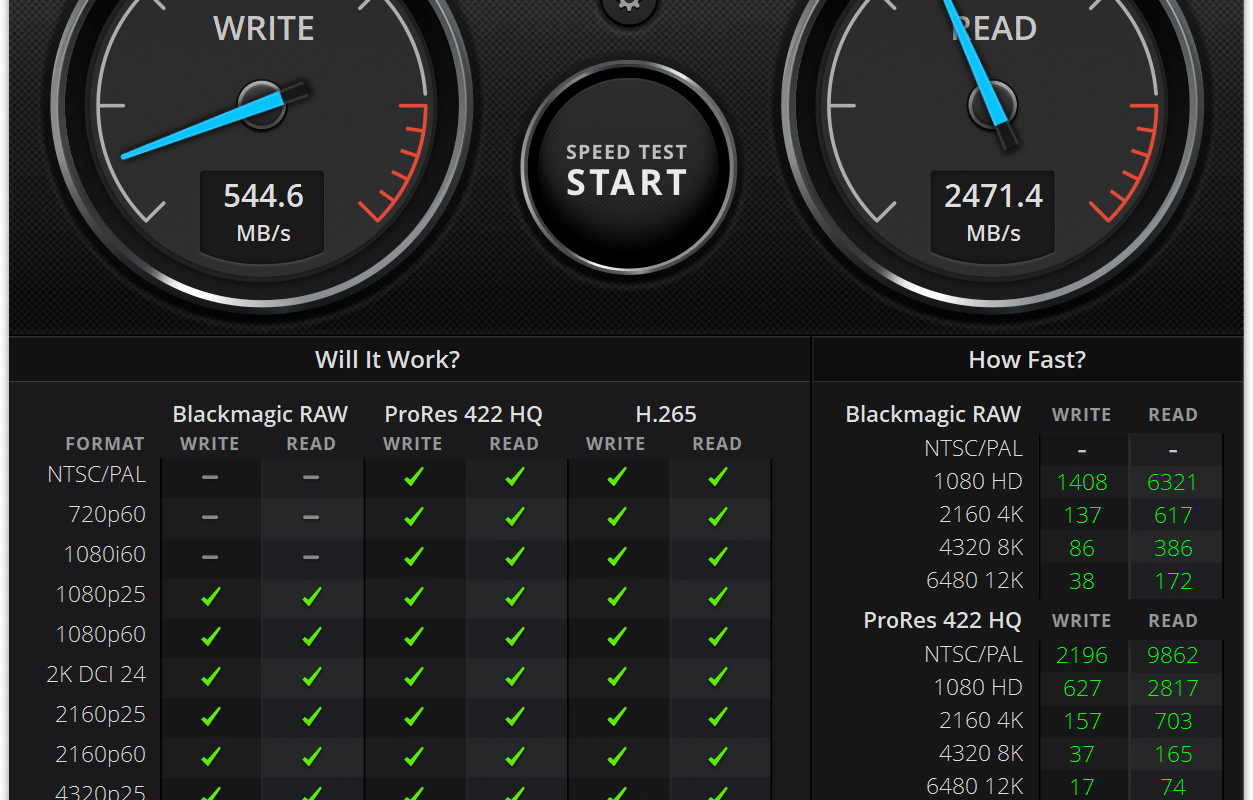
Task: Click 2160p25 ProRes 422 HQ read checkmark
Action: pyautogui.click(x=515, y=717)
